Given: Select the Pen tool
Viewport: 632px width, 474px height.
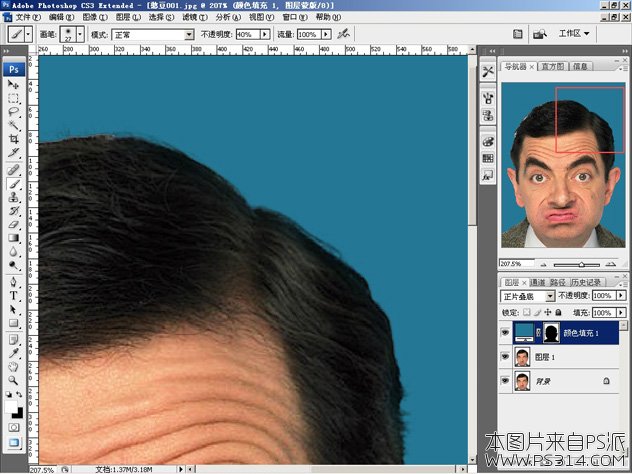Looking at the screenshot, I should click(14, 281).
